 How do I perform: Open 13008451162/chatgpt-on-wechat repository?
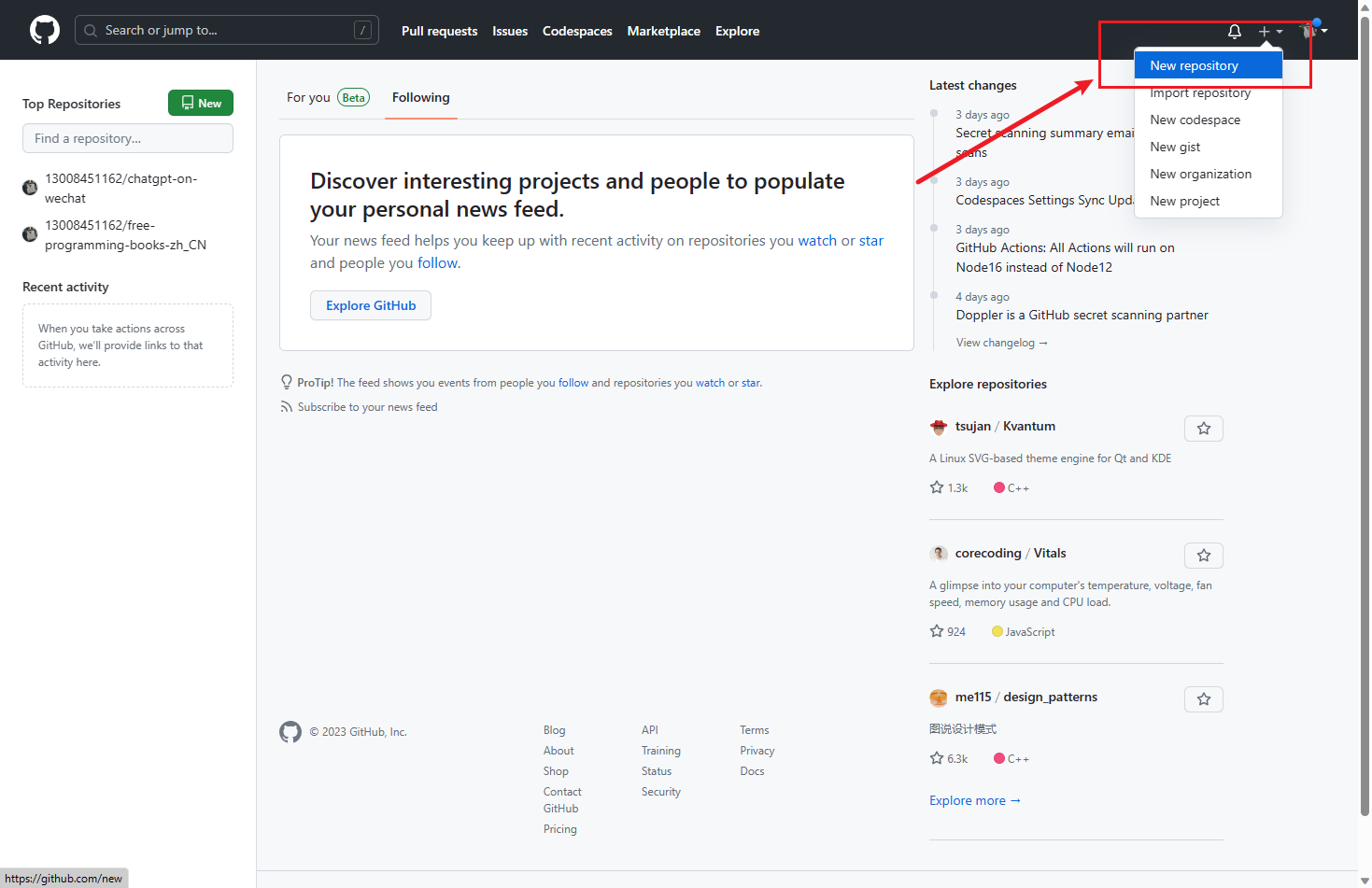(x=120, y=188)
